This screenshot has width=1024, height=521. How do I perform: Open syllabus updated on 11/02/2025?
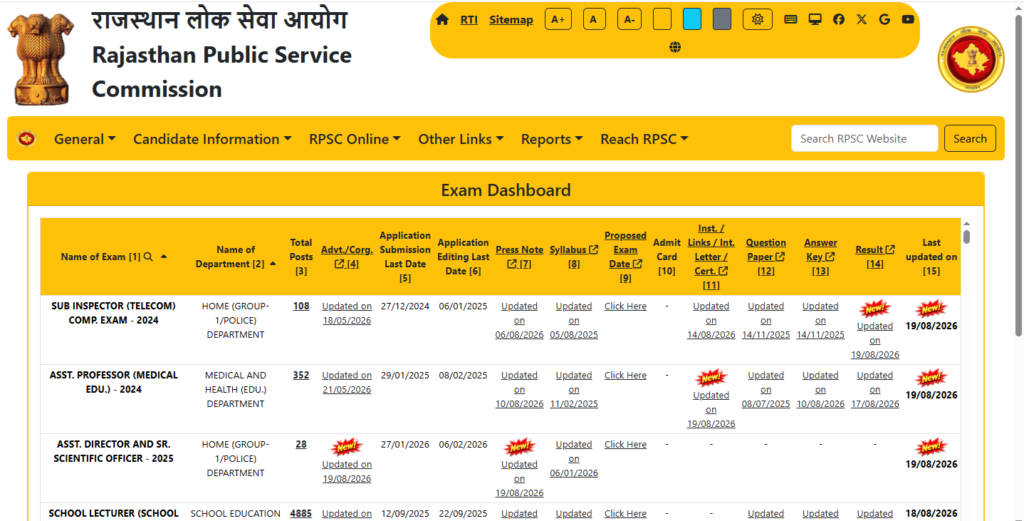(574, 390)
